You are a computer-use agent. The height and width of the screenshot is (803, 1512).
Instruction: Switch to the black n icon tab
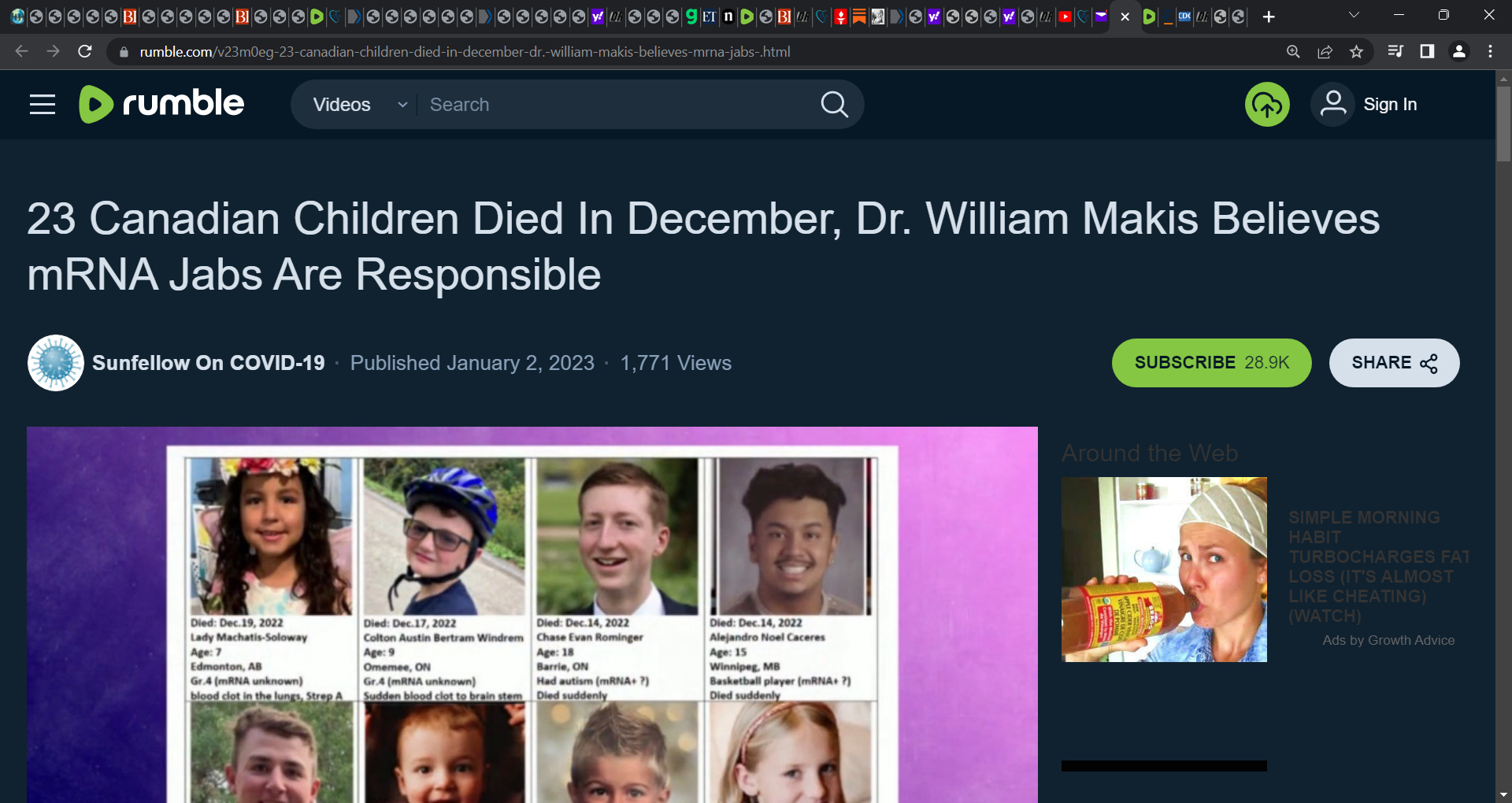(728, 17)
